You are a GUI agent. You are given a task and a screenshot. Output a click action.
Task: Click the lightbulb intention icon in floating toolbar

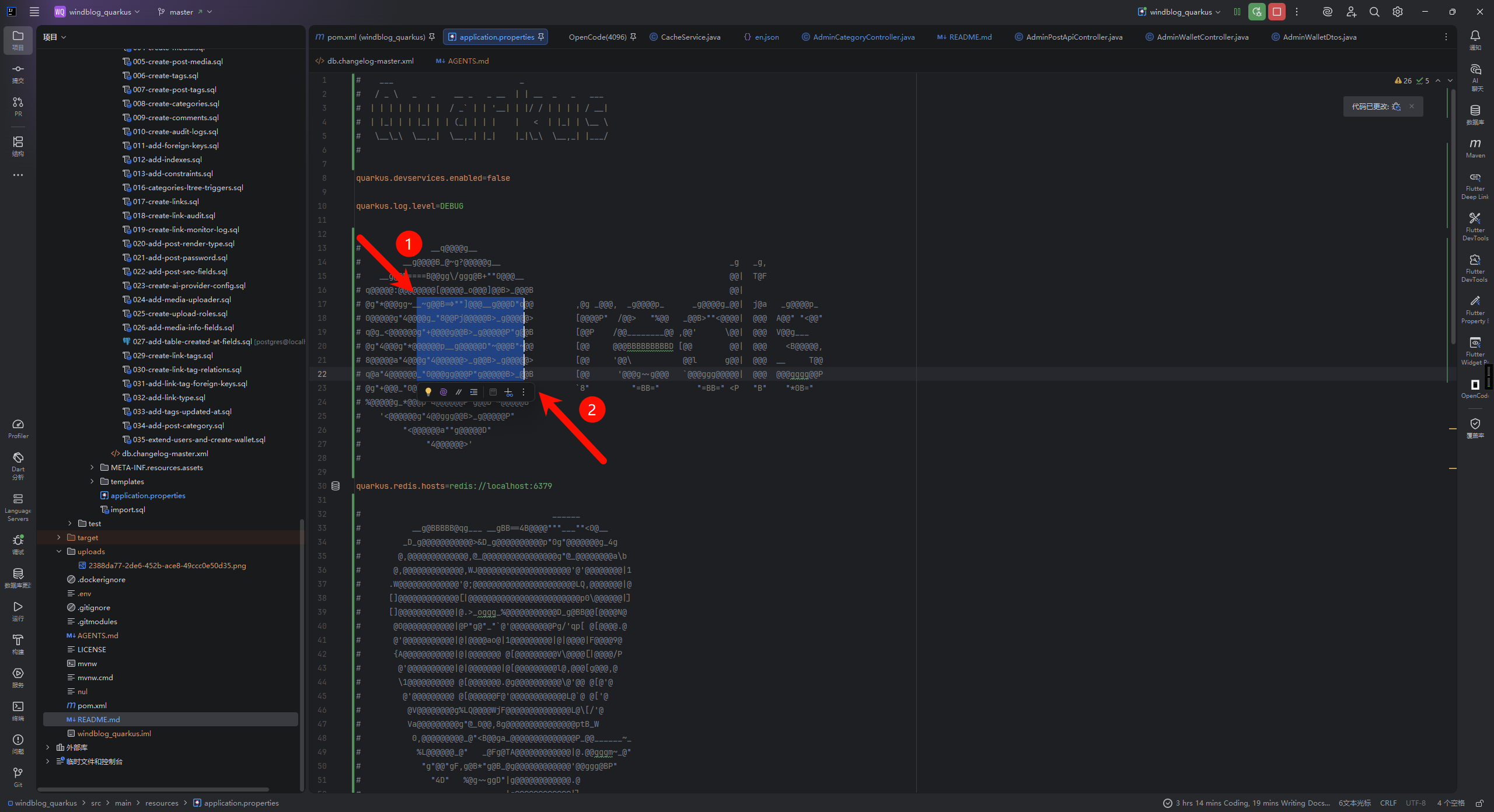point(428,392)
